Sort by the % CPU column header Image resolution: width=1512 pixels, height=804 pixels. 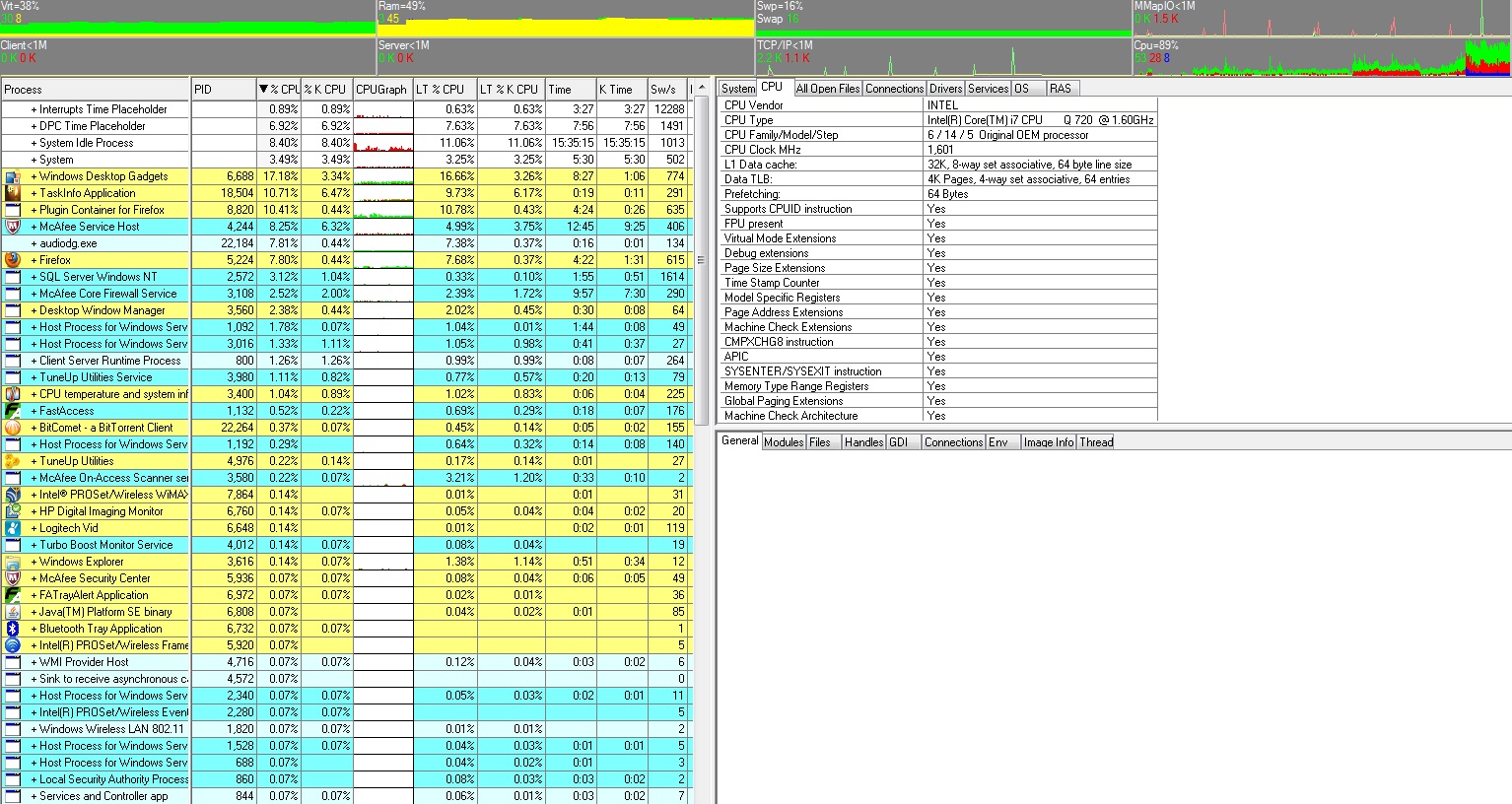point(279,90)
